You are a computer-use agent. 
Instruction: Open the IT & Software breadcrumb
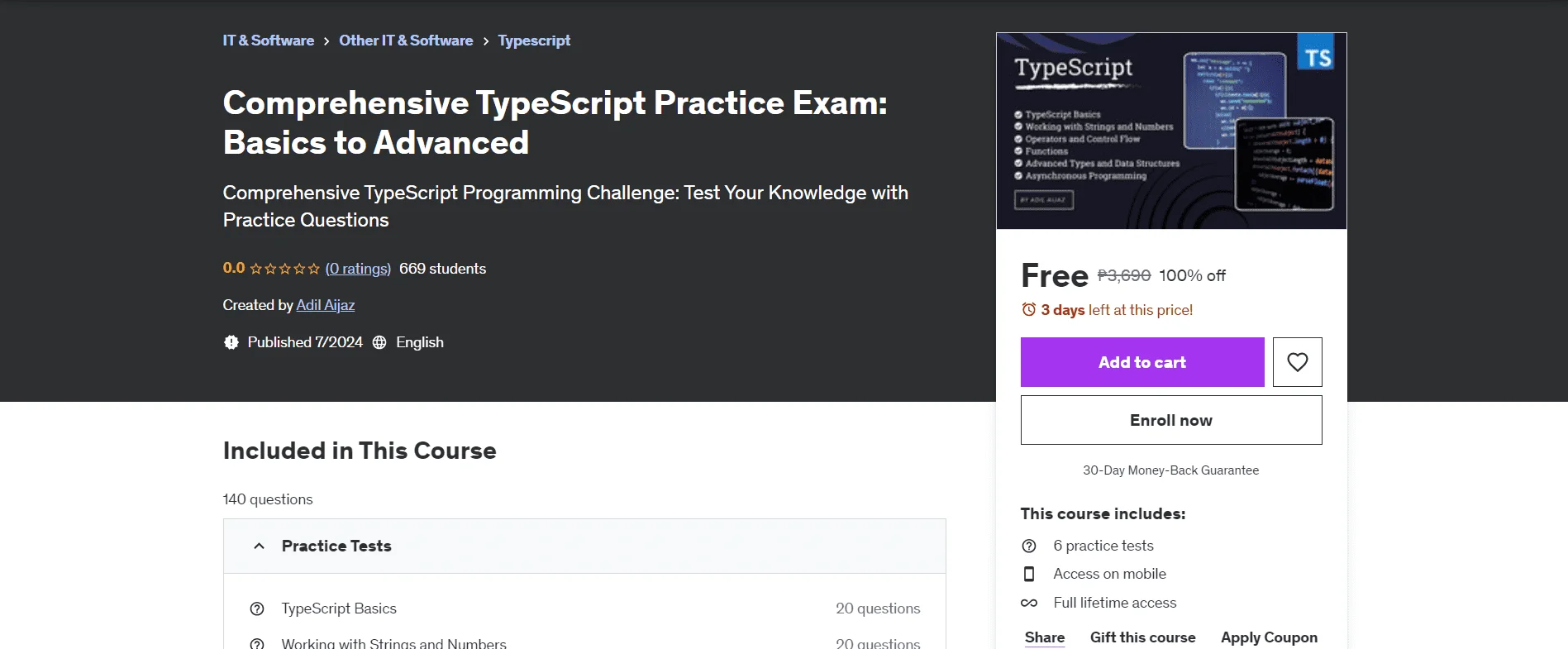[x=269, y=41]
